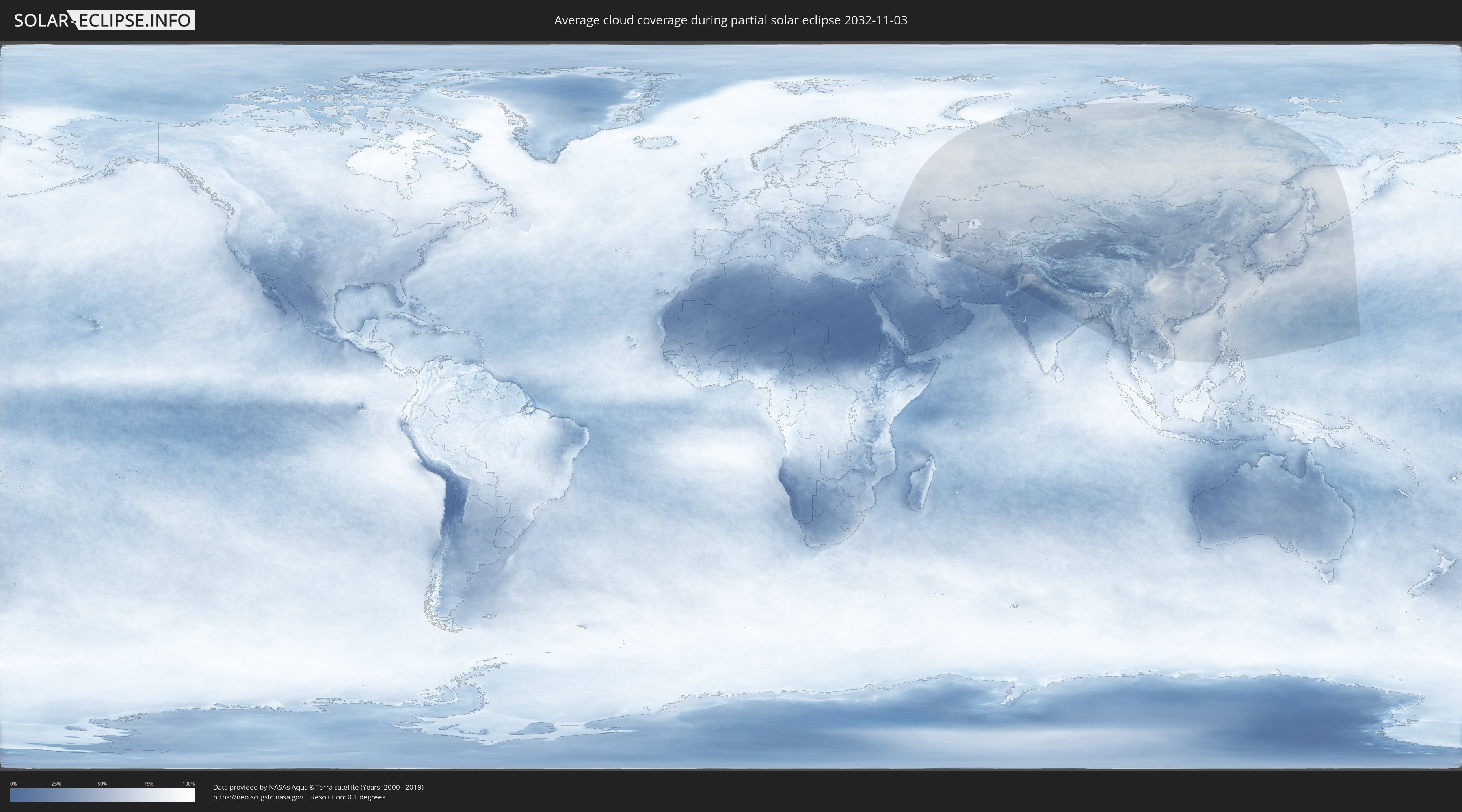The width and height of the screenshot is (1462, 812).
Task: Click the '0%' legend label
Action: 13,784
